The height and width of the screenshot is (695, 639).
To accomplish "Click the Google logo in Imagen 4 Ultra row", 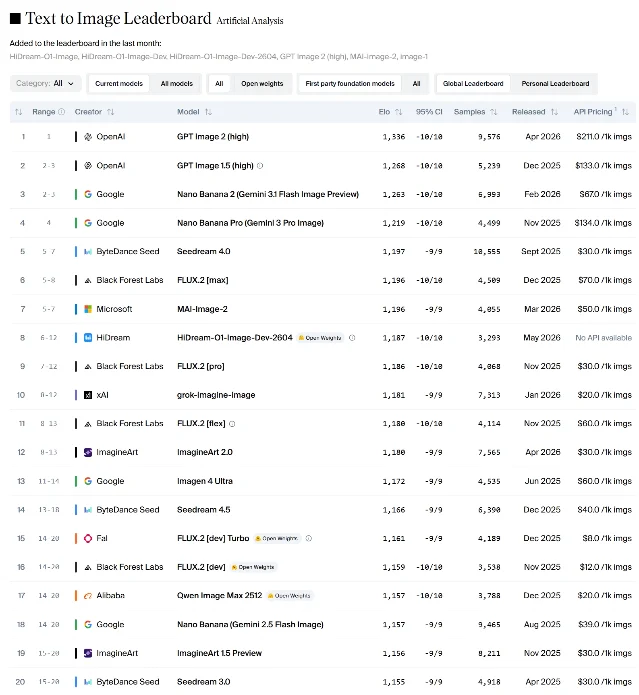I will pyautogui.click(x=88, y=481).
